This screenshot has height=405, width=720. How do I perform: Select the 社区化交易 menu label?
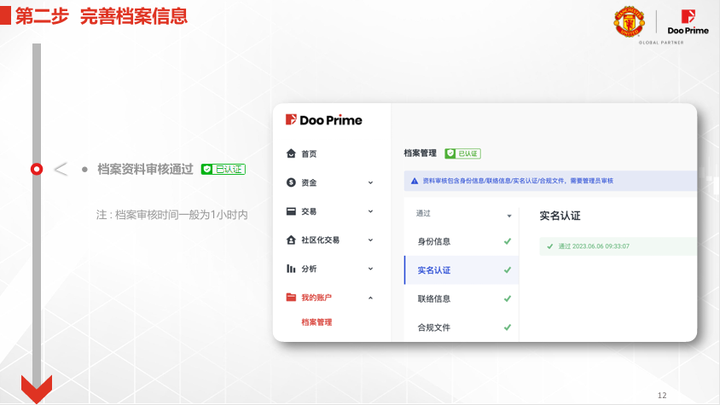tap(320, 240)
